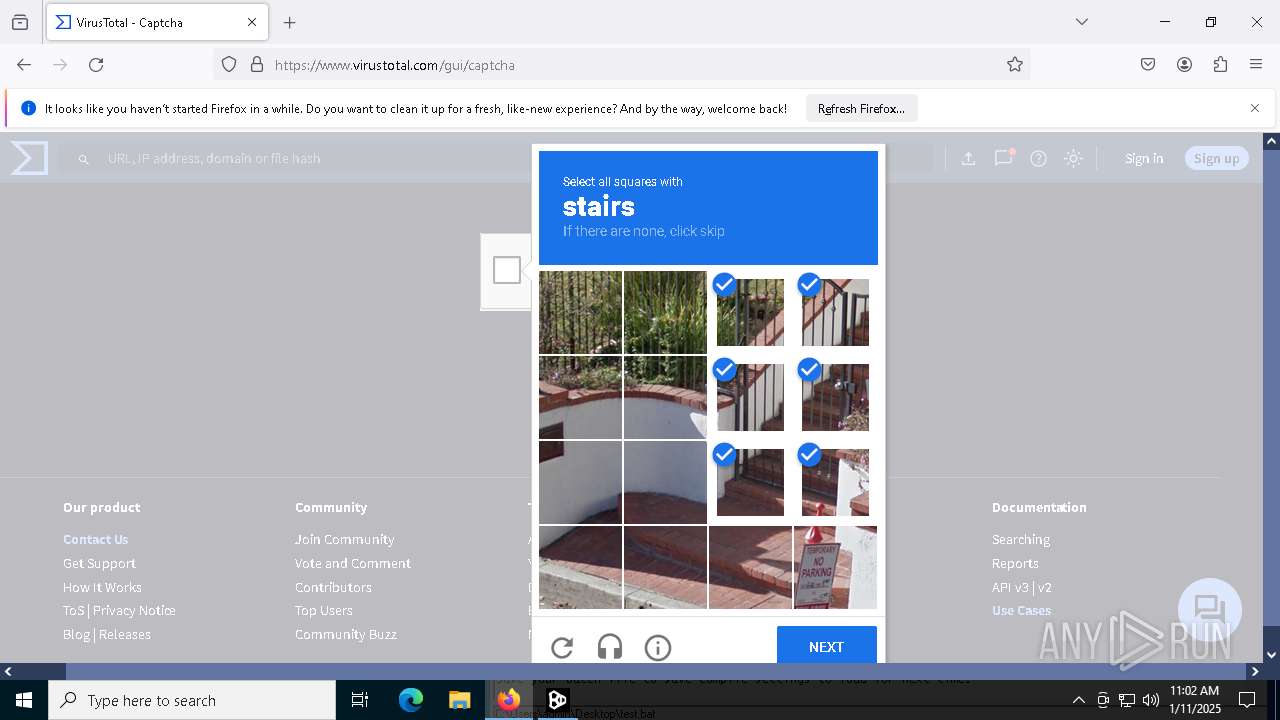Show hidden system tray icons
1280x720 pixels.
tap(1078, 700)
